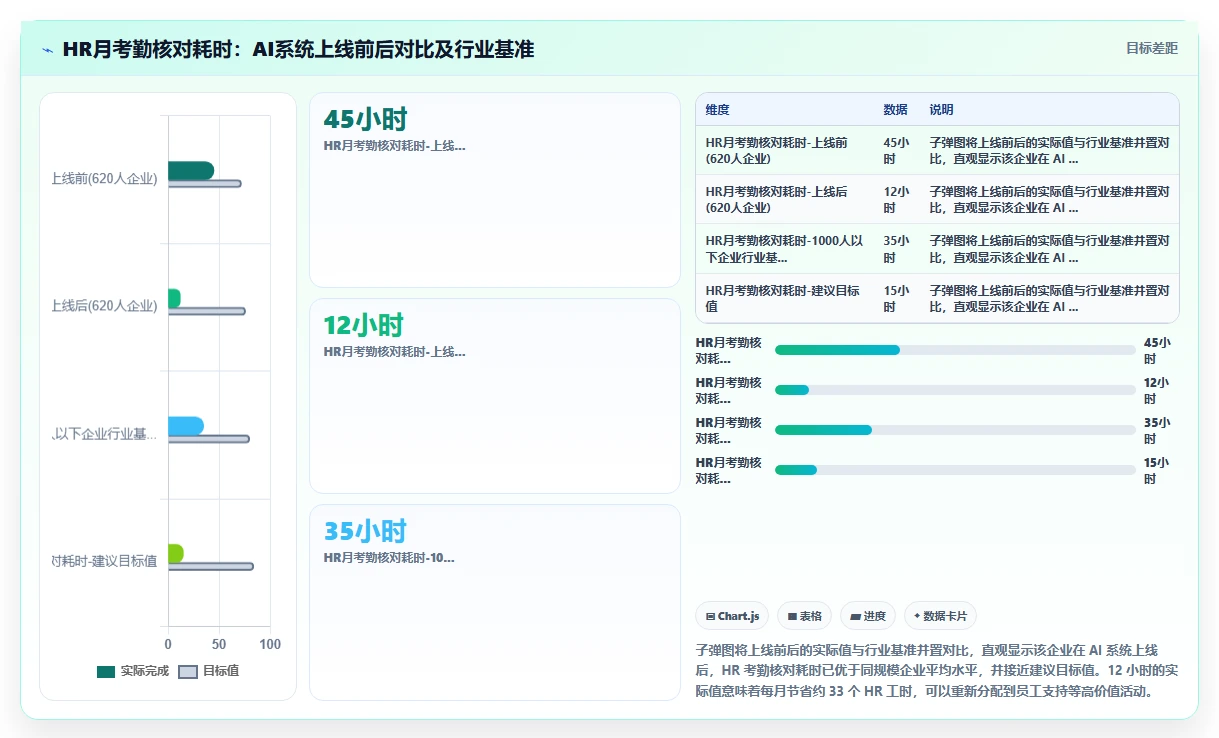
Task: Click the progress bar showing 12小时
Action: [955, 390]
